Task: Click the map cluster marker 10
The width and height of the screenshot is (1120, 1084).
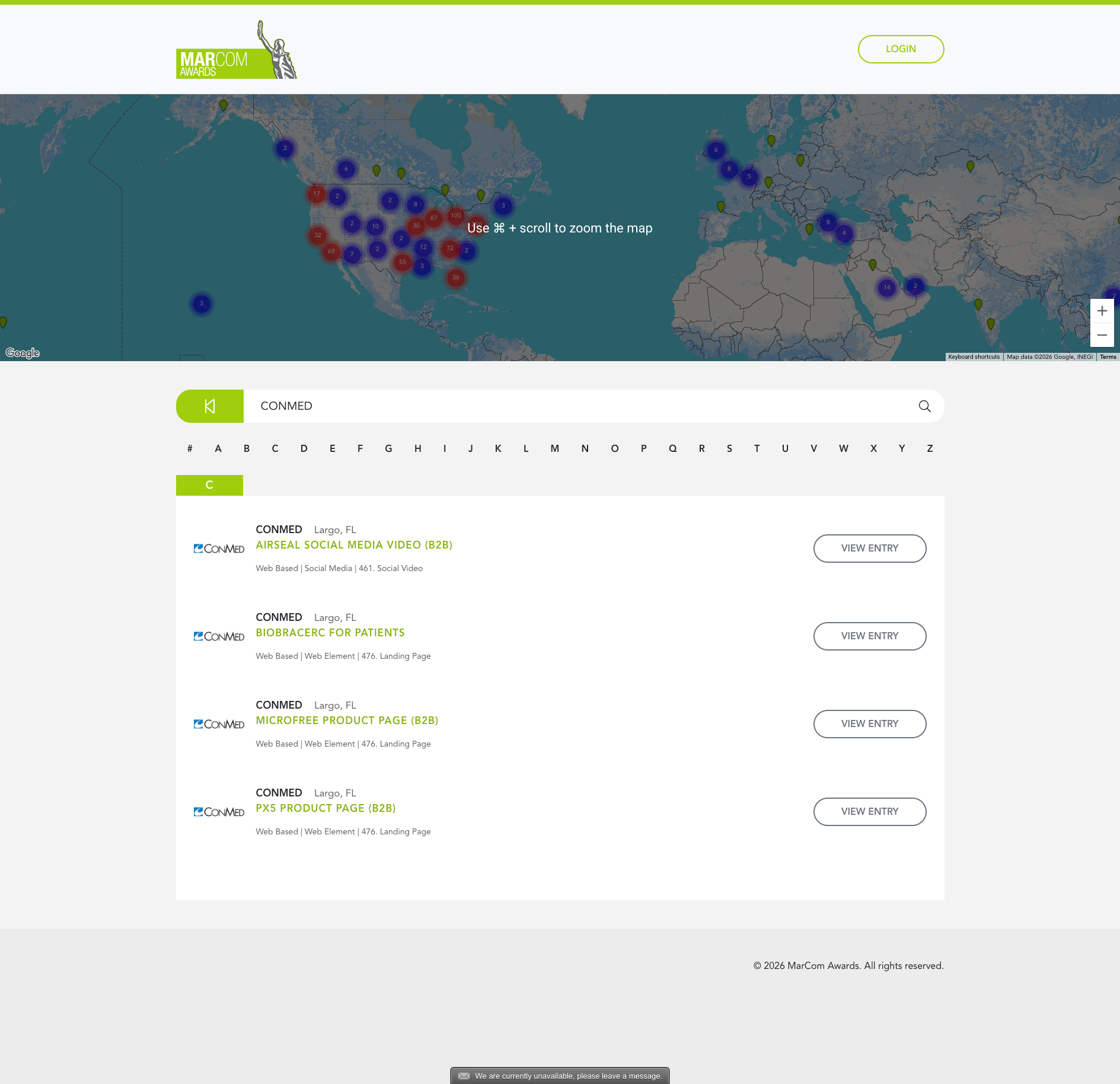Action: [375, 227]
